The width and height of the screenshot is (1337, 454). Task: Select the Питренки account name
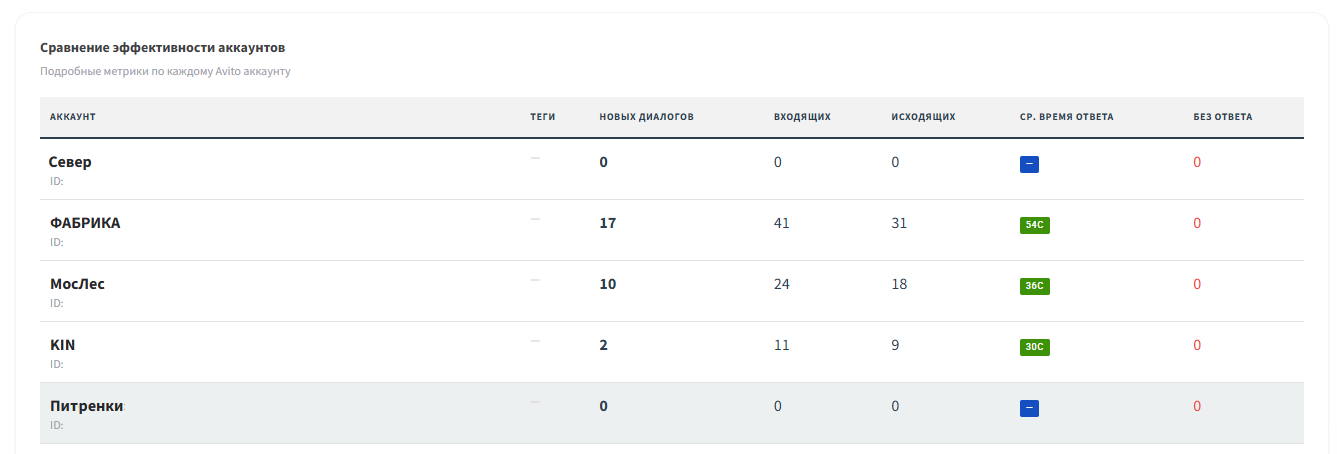click(87, 406)
